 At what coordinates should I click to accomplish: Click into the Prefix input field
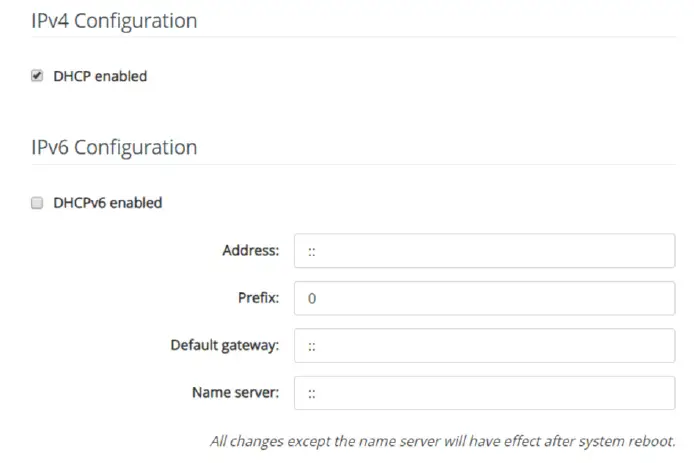484,298
